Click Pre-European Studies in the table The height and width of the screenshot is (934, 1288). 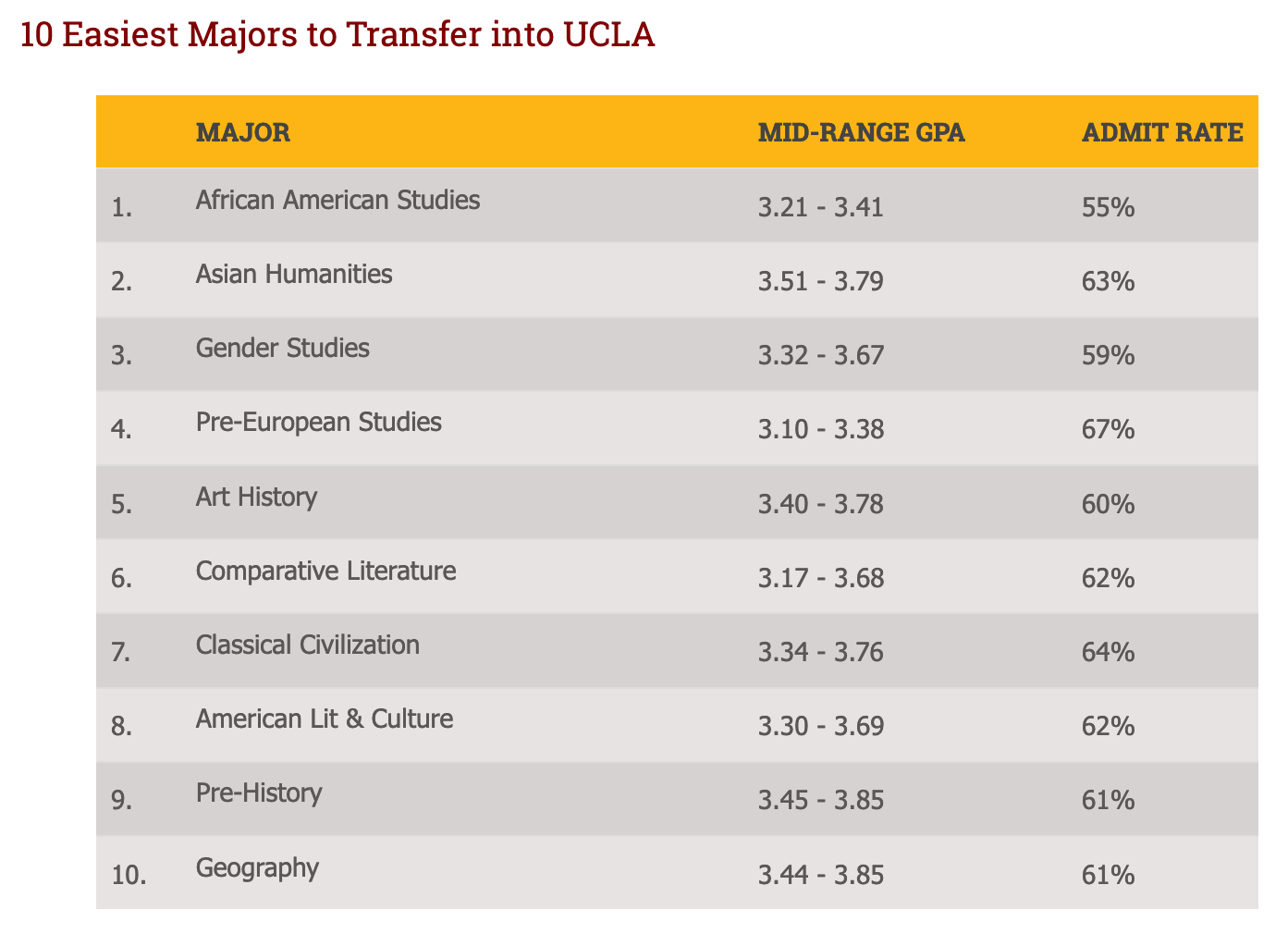click(318, 422)
